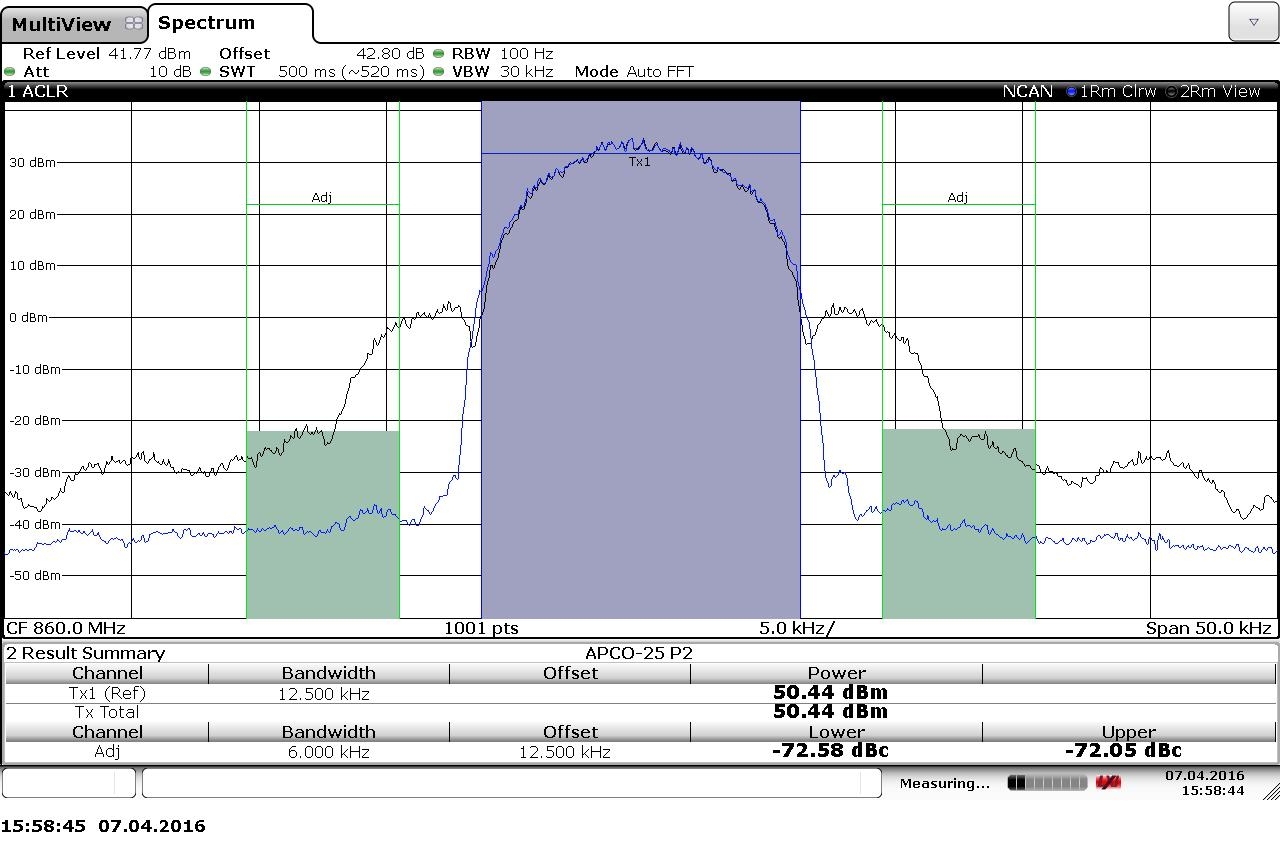Click the 1Rm Clrw trace indicator

pos(1111,91)
